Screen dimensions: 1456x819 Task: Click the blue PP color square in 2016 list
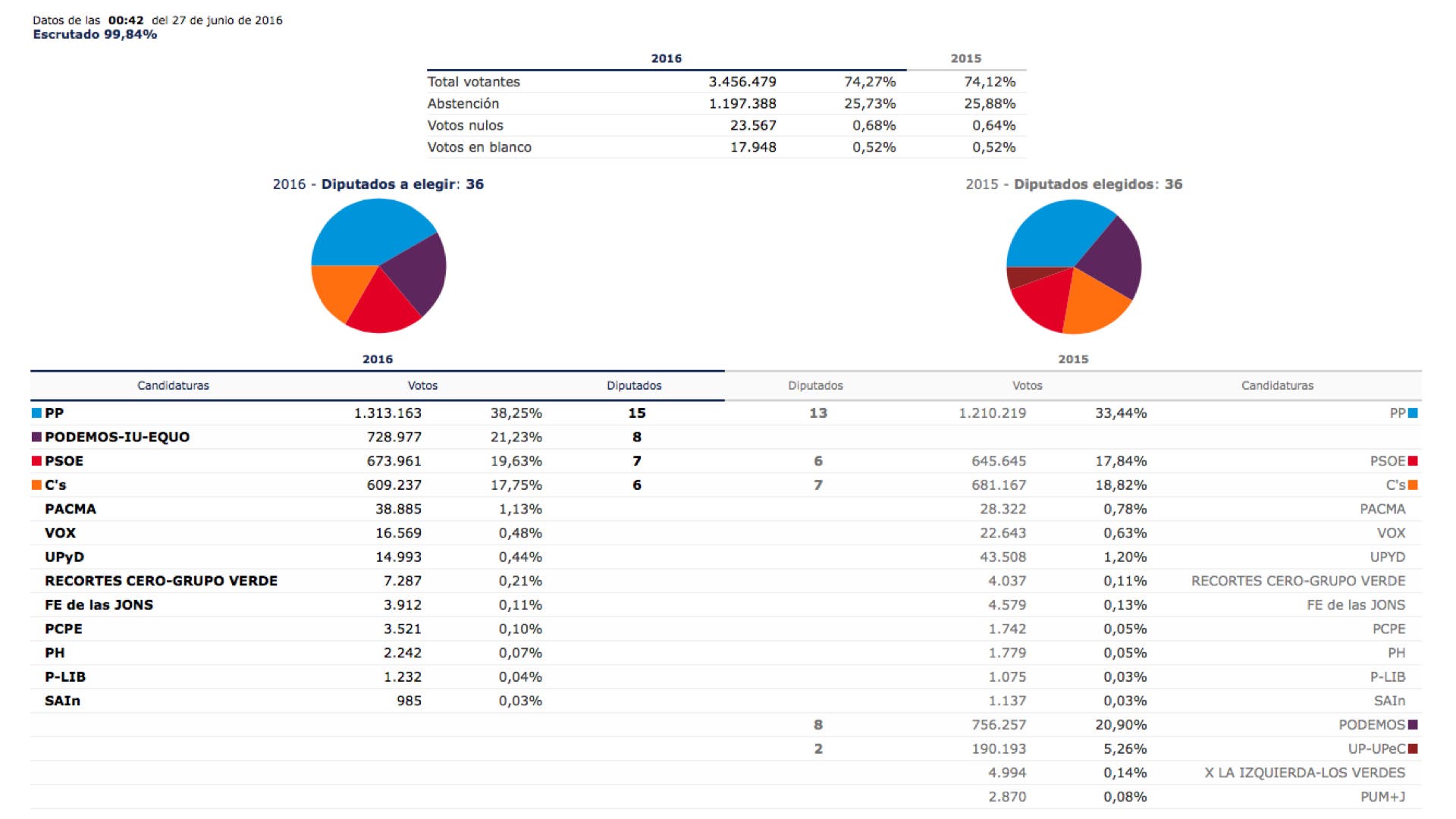pyautogui.click(x=36, y=413)
